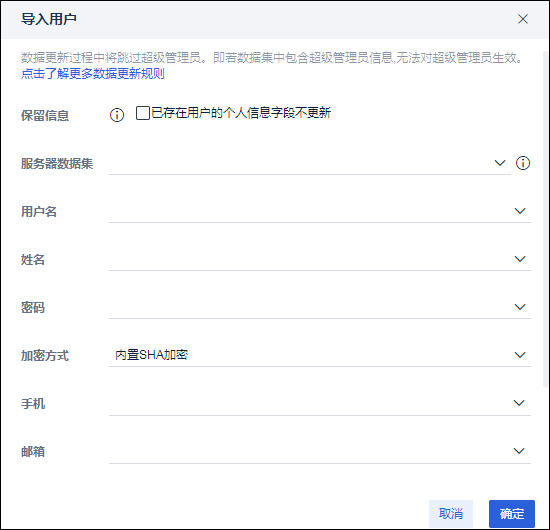
Task: Close the 导入用户 dialog
Action: (x=523, y=19)
